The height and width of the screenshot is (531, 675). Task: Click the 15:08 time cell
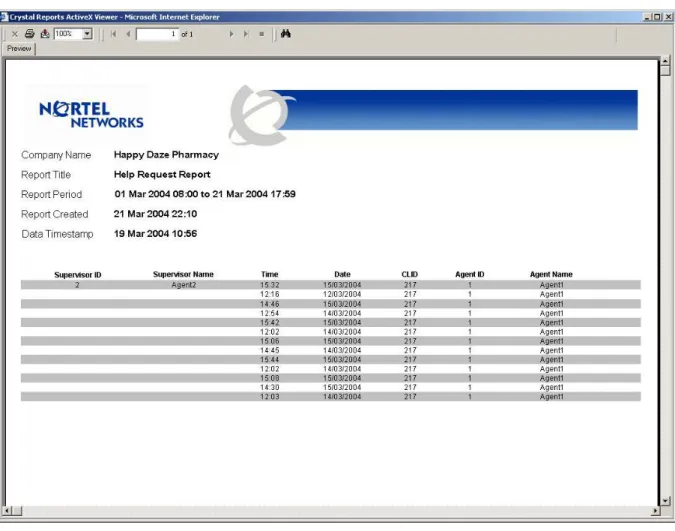pyautogui.click(x=269, y=378)
